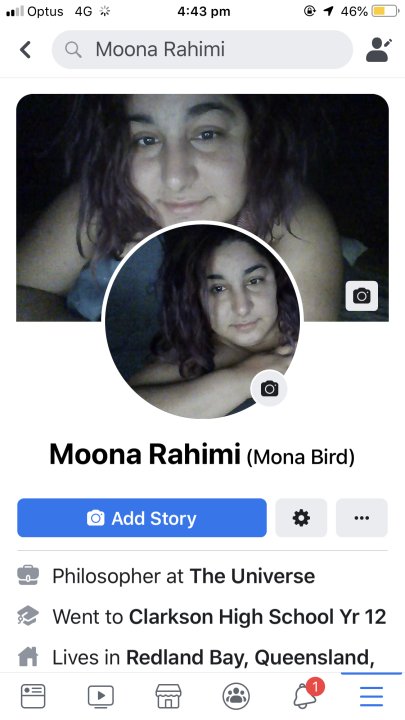This screenshot has height=720, width=405.
Task: Tap the search magnifier icon
Action: [73, 50]
